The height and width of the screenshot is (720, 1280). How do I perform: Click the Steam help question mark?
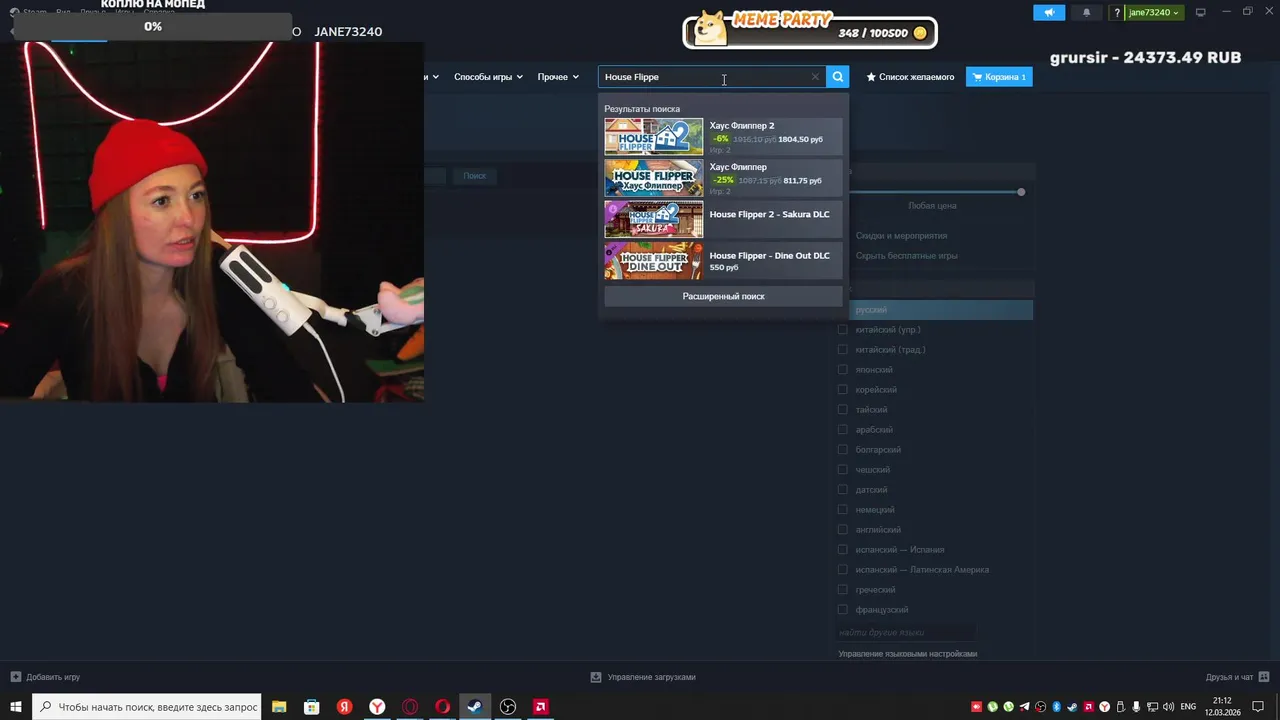(x=1117, y=13)
